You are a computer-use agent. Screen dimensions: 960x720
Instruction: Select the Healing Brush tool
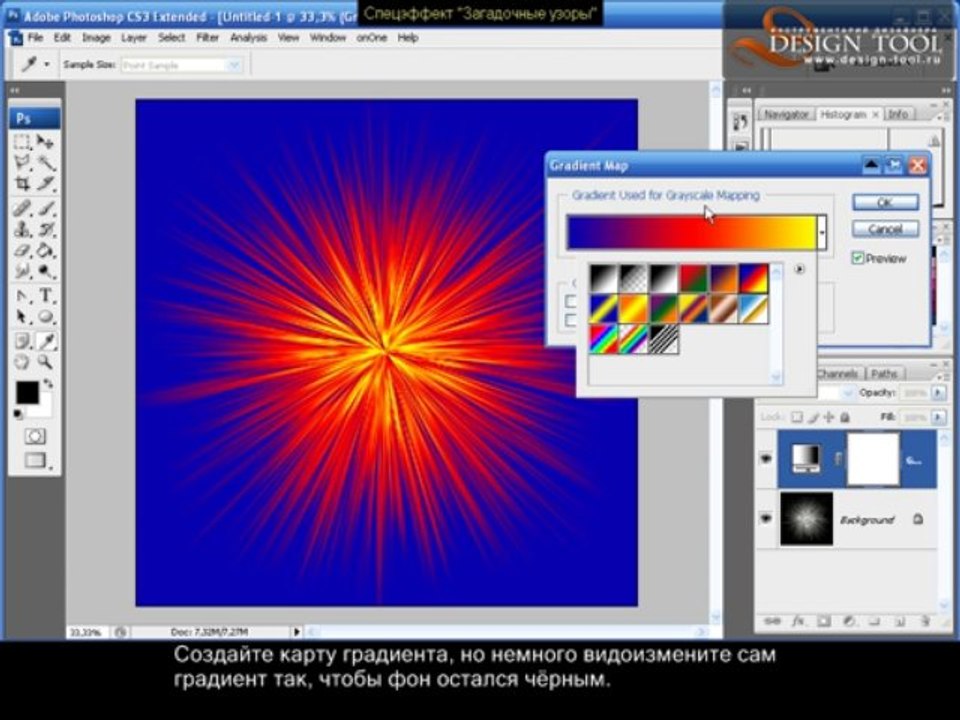pos(22,208)
